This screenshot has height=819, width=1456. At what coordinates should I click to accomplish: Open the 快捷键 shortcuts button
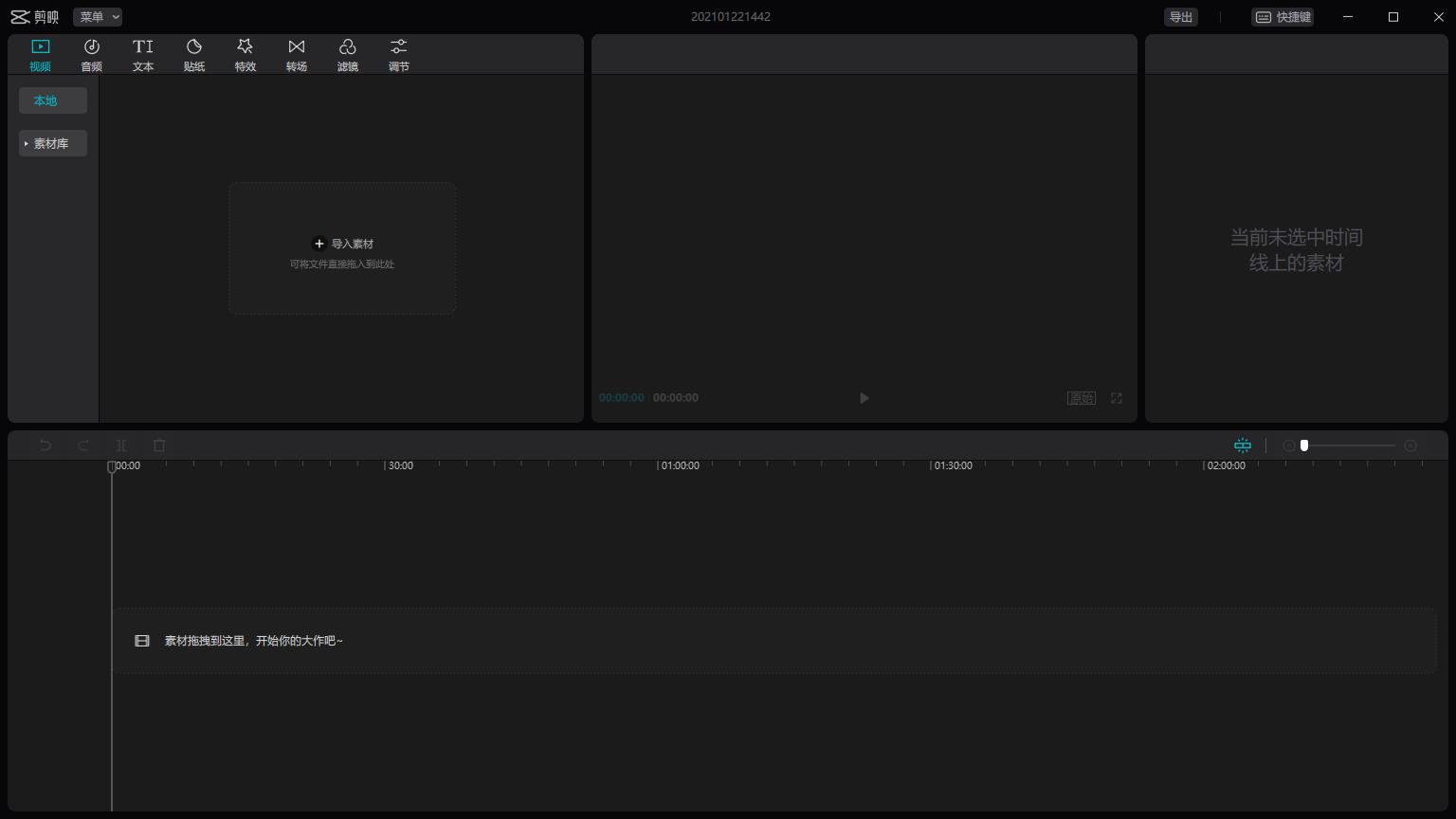(x=1283, y=17)
